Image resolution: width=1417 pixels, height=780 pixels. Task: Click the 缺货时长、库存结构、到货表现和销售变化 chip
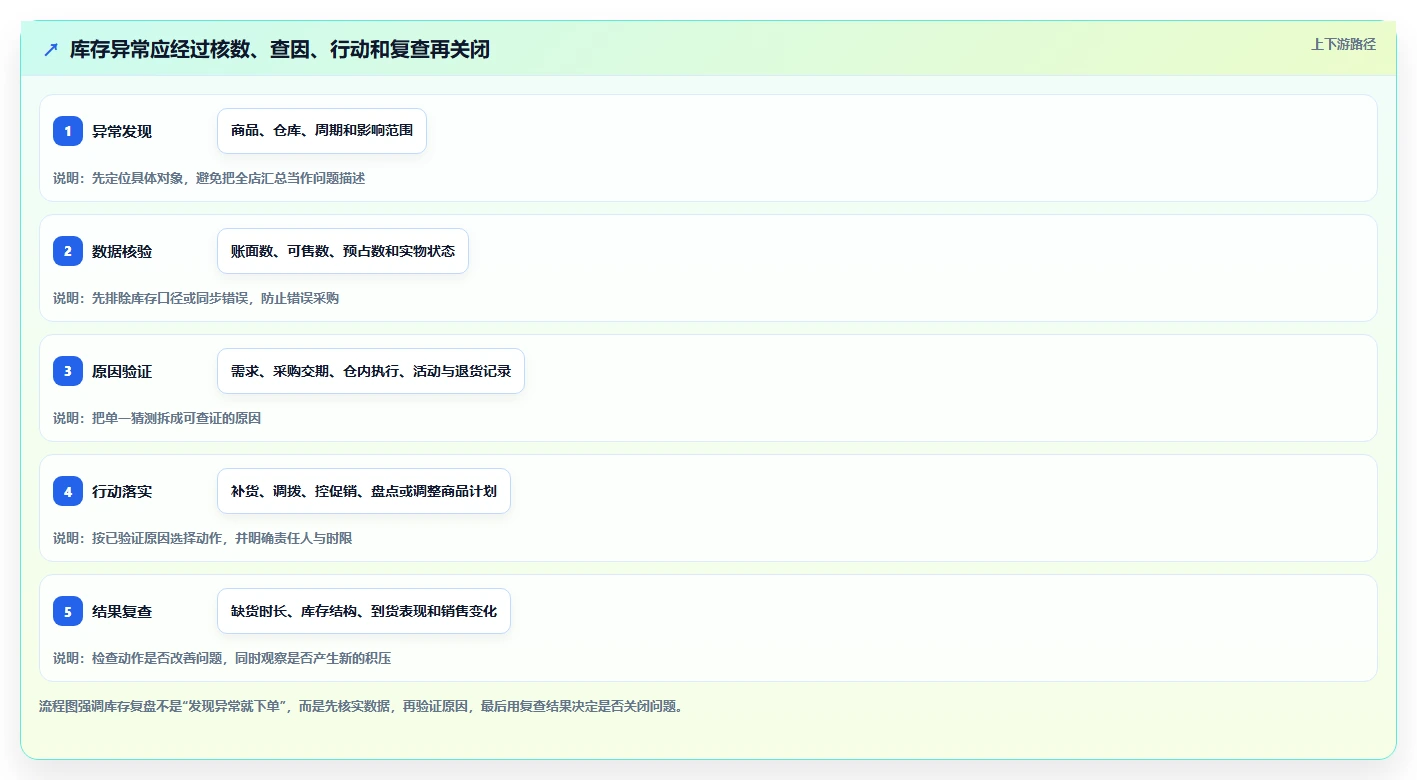pyautogui.click(x=364, y=611)
